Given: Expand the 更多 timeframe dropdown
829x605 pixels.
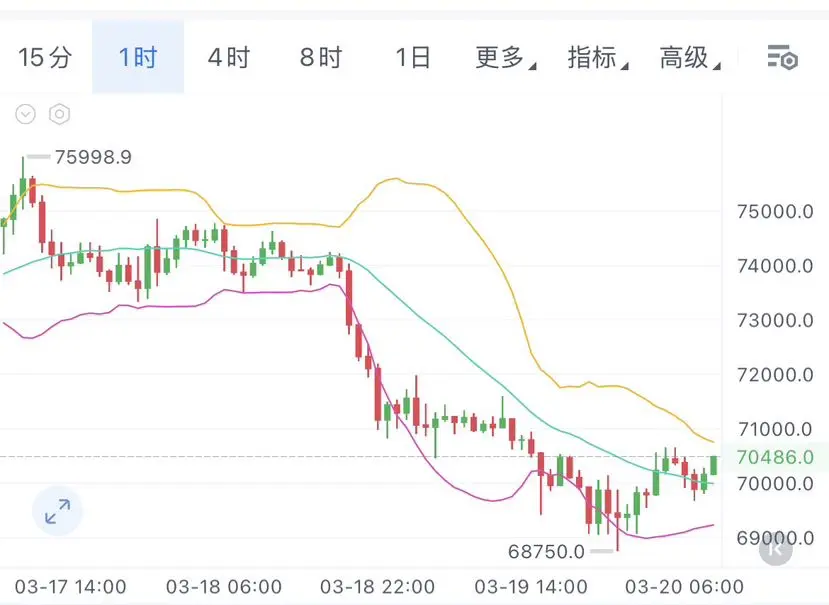Looking at the screenshot, I should coord(505,58).
